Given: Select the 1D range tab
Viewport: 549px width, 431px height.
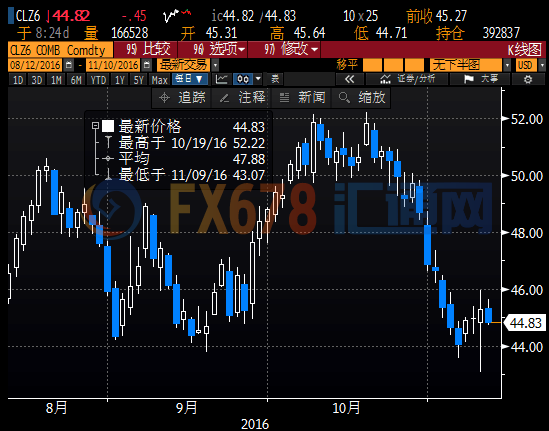Looking at the screenshot, I should [18, 80].
